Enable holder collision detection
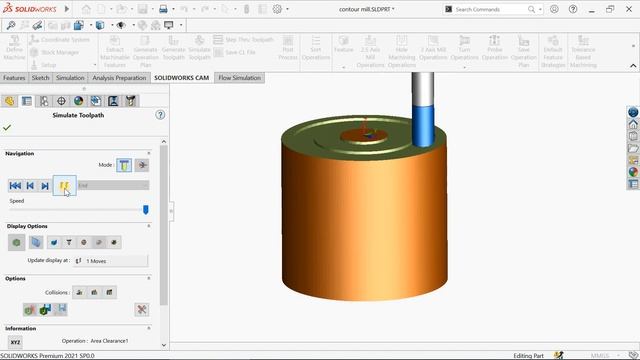Viewport: 640px width, 360px height. pos(94,292)
